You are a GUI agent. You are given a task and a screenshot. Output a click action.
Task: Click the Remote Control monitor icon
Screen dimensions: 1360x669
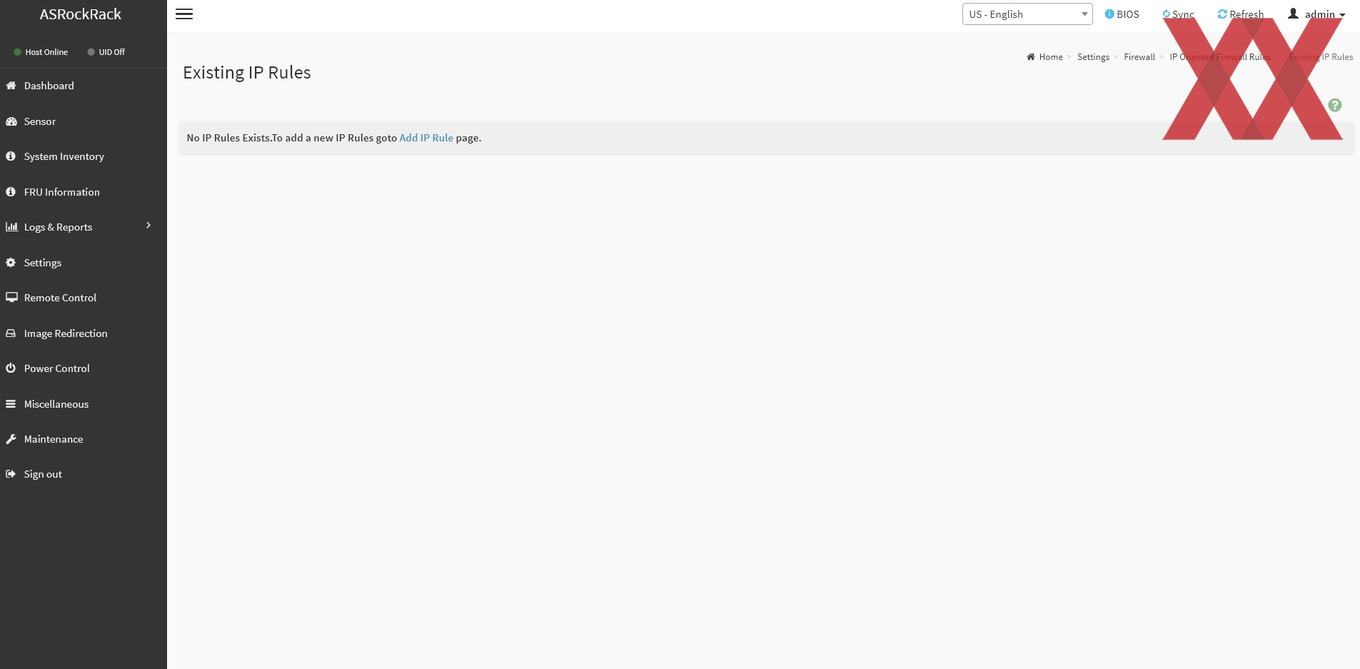coord(11,298)
